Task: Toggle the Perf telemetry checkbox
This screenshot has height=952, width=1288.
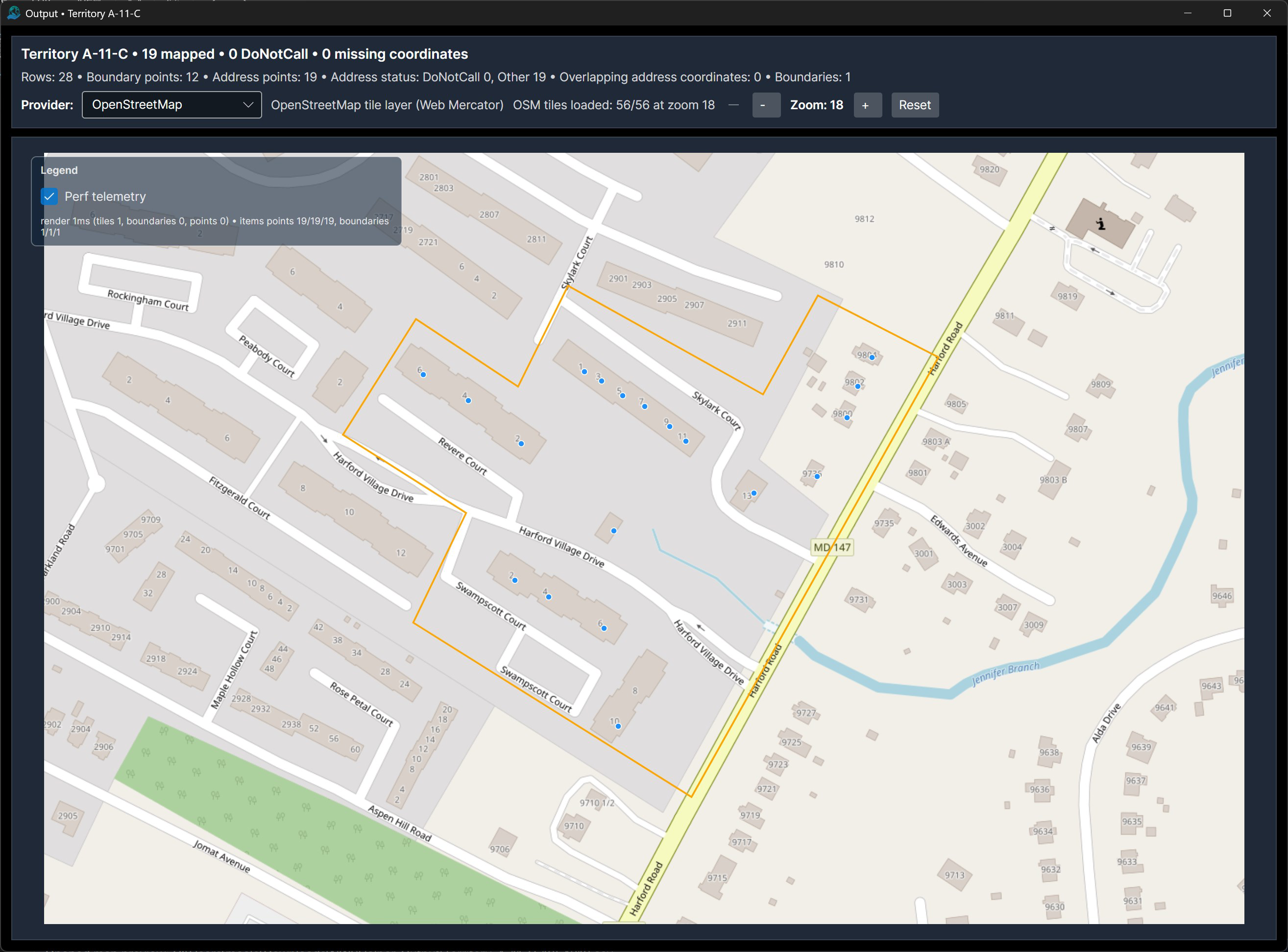Action: tap(49, 196)
